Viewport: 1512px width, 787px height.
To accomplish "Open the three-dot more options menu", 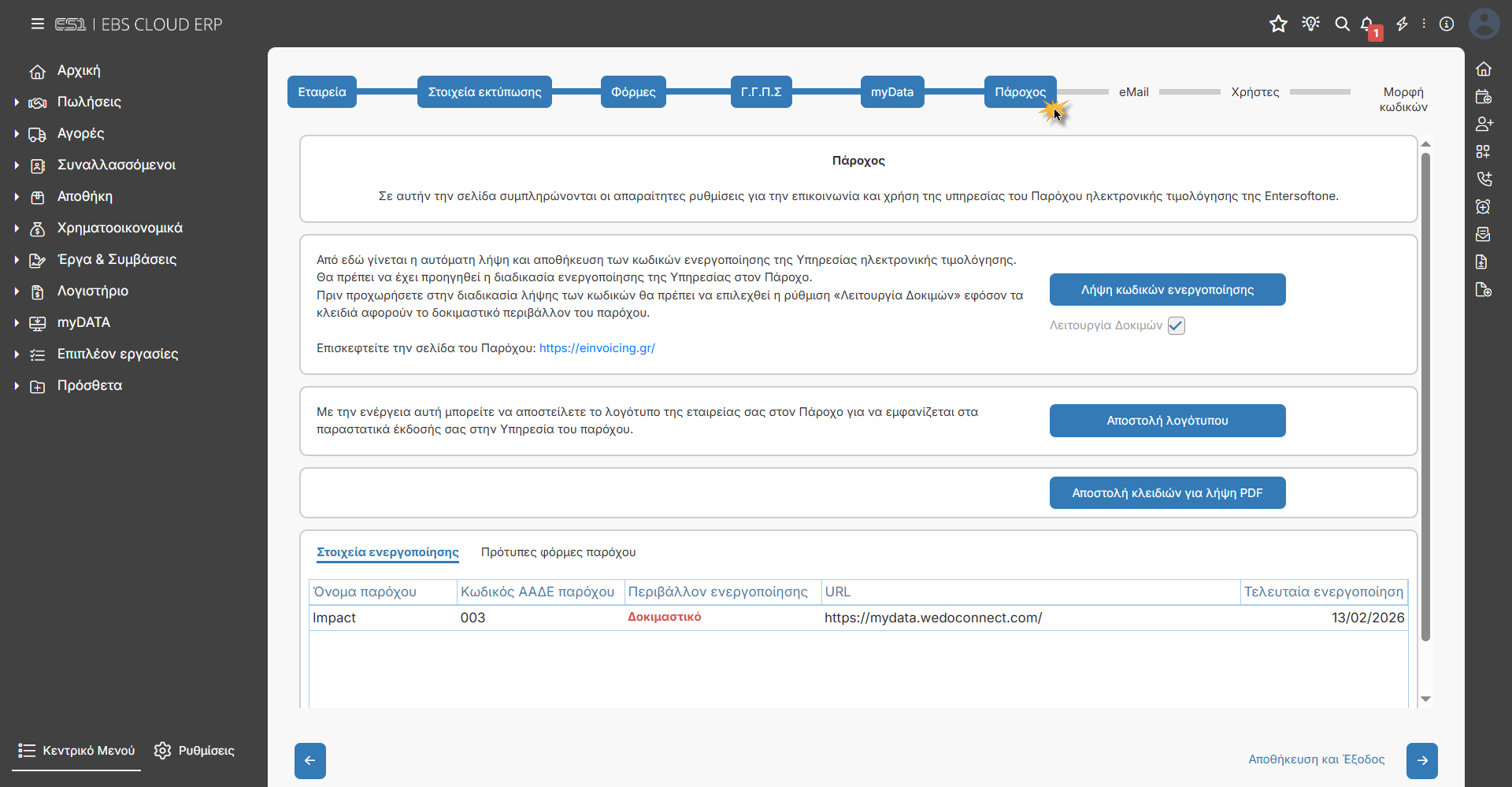I will 1424,24.
